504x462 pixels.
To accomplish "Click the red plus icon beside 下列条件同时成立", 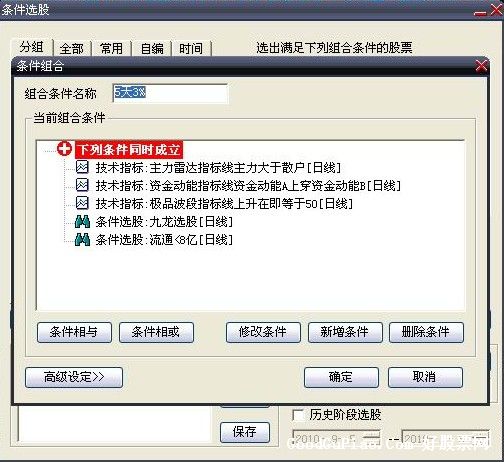I will [64, 149].
